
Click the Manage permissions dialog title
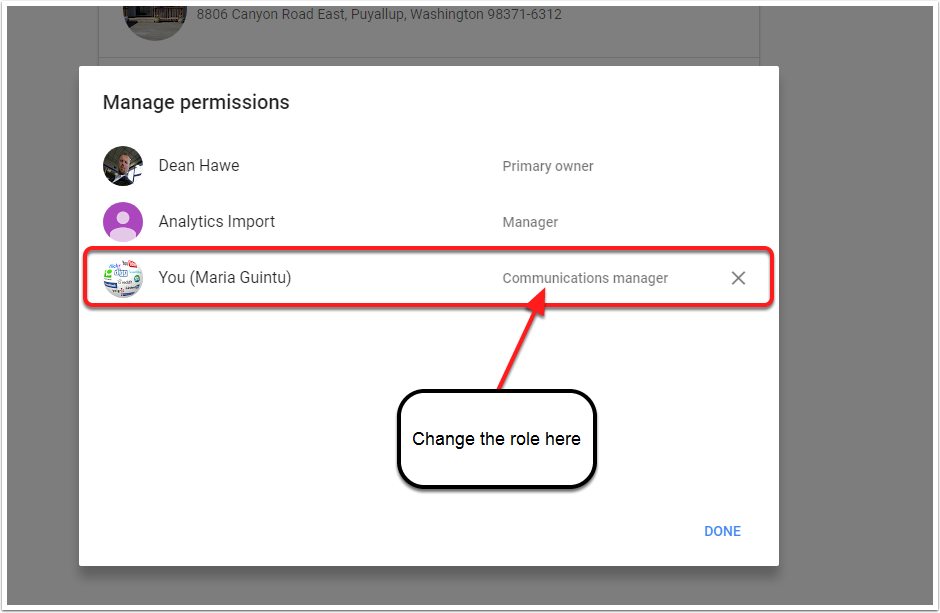(196, 102)
